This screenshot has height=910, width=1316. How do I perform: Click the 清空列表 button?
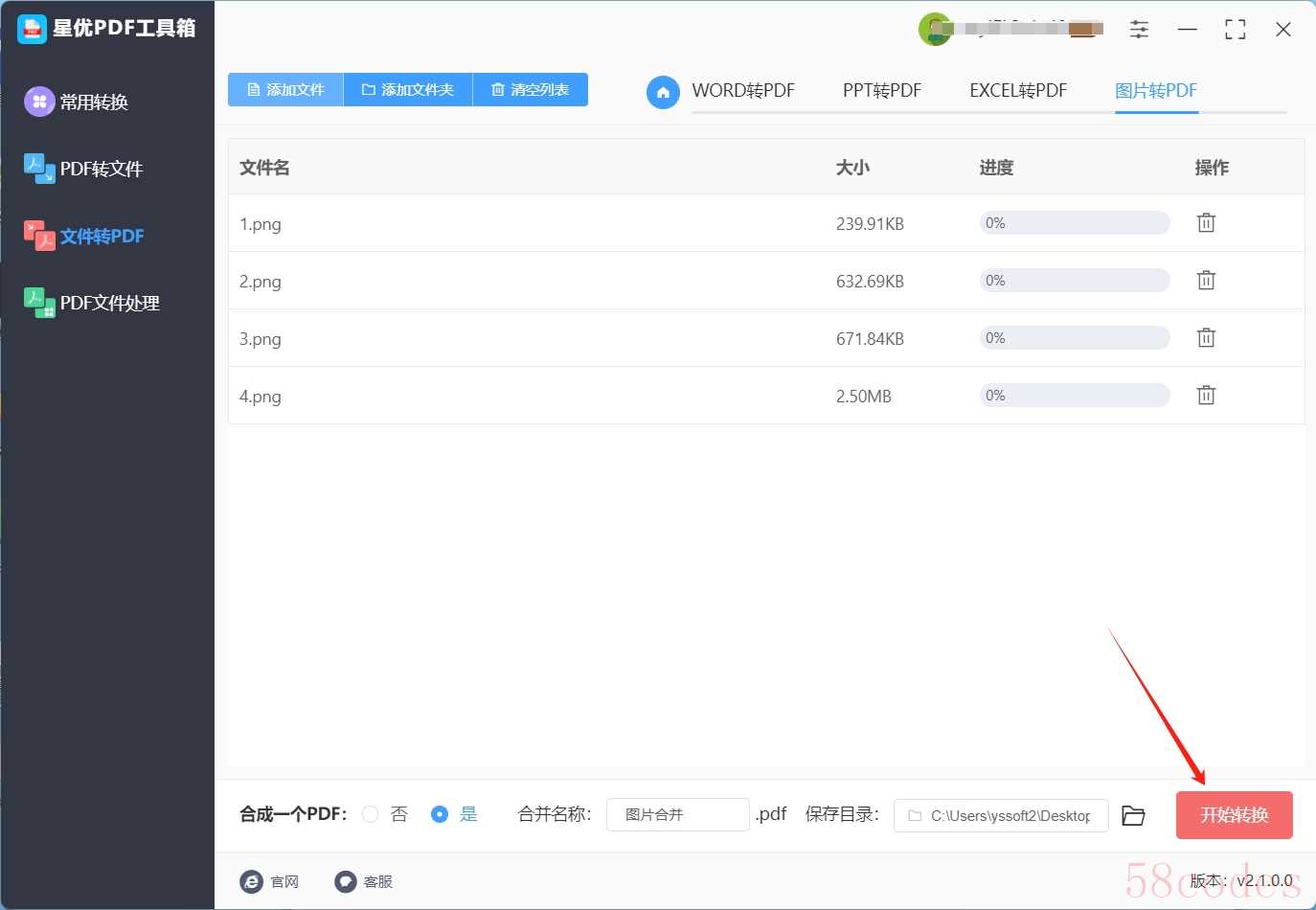tap(531, 90)
